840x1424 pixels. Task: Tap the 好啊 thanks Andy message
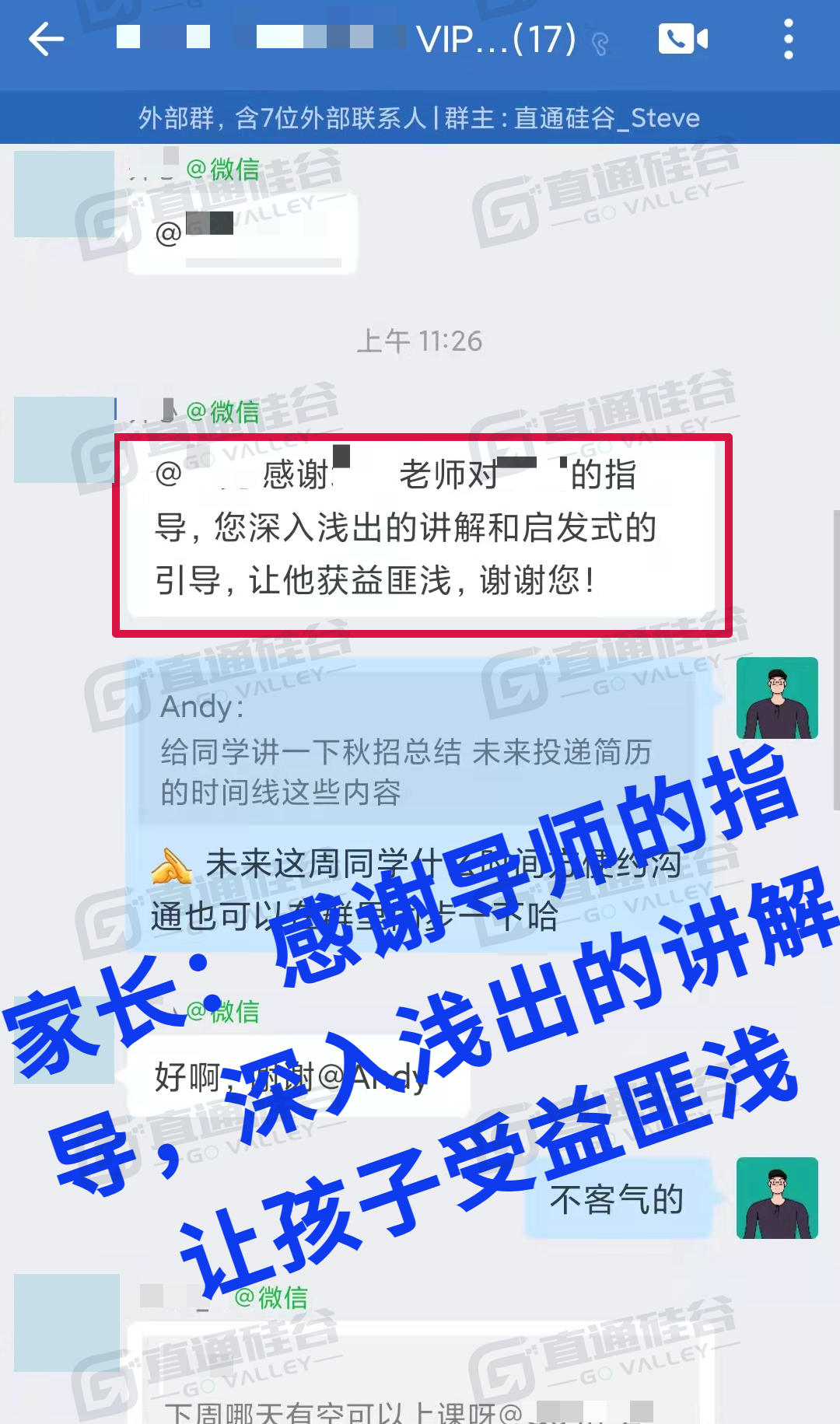point(299,1076)
